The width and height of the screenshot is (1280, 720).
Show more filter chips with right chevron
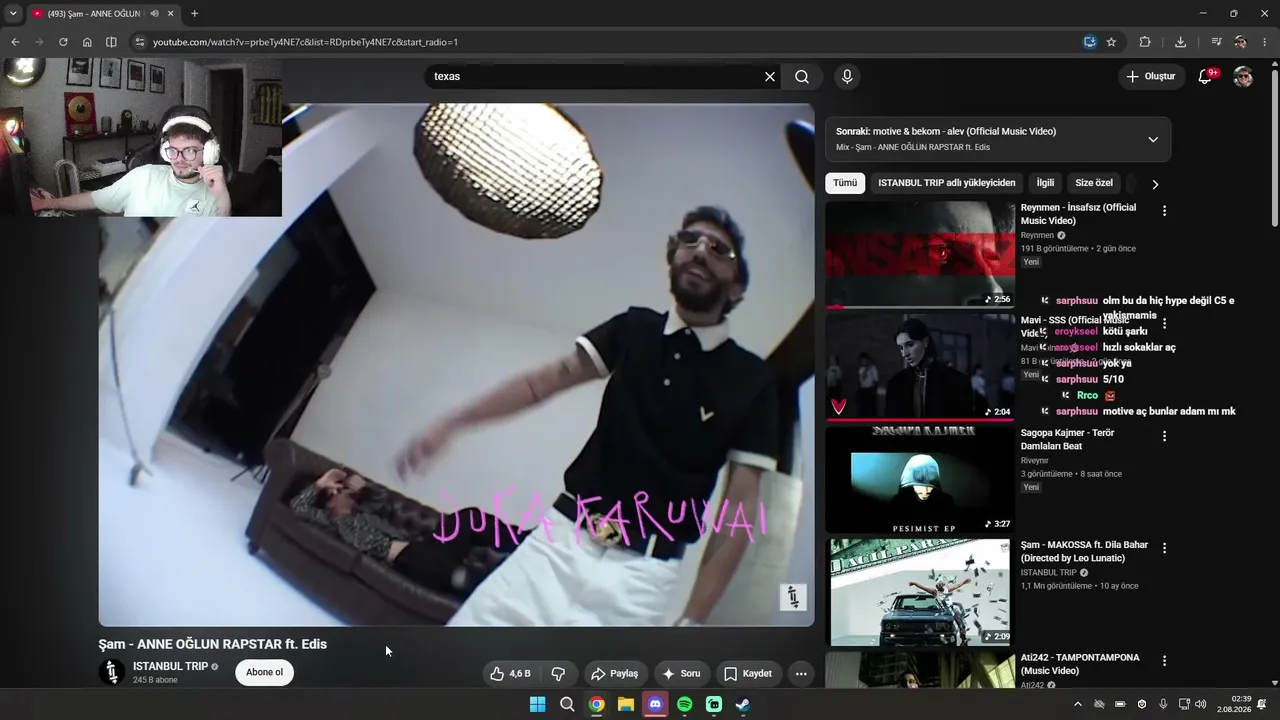pos(1155,184)
